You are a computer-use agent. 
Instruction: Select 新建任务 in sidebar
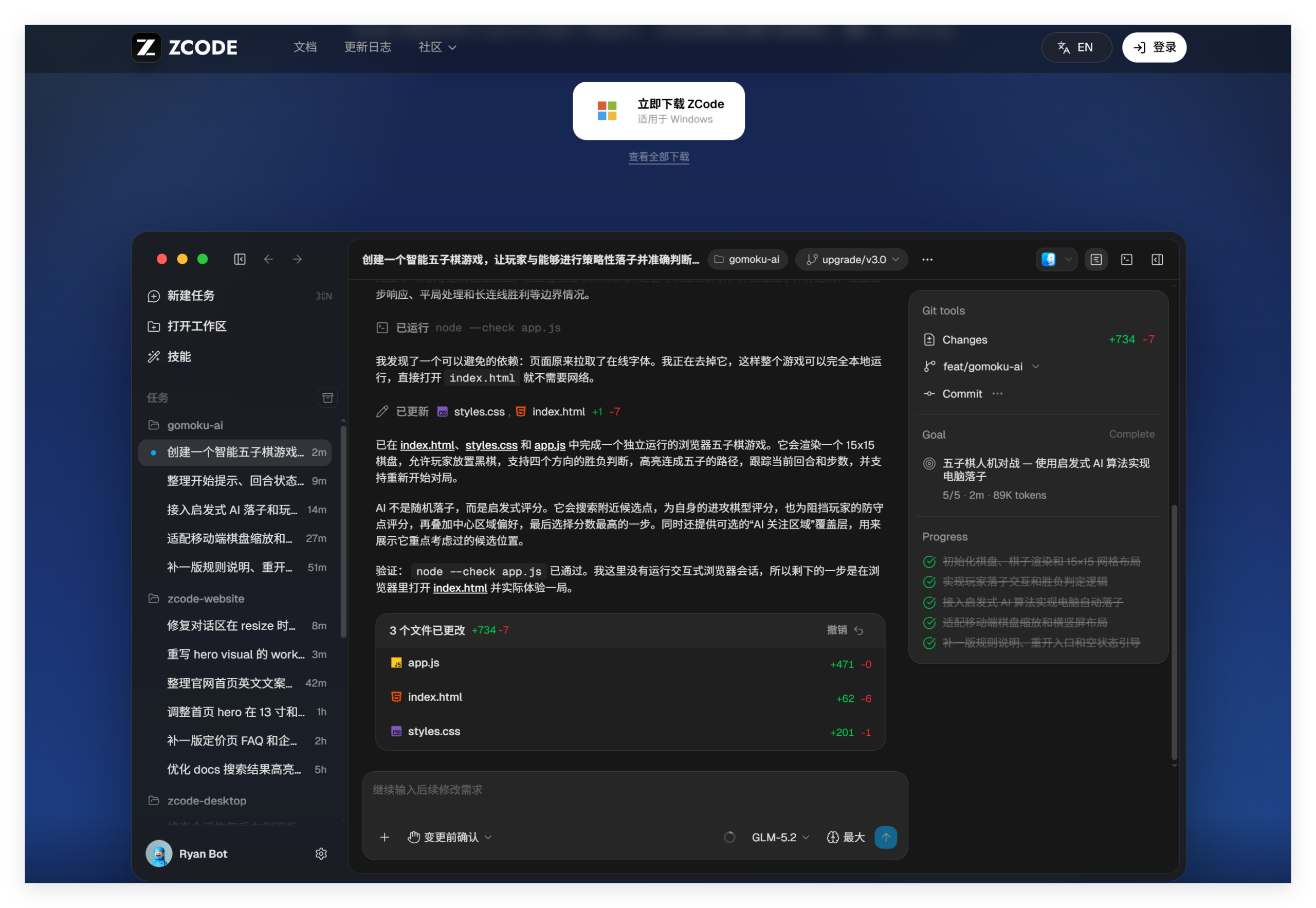[x=240, y=296]
